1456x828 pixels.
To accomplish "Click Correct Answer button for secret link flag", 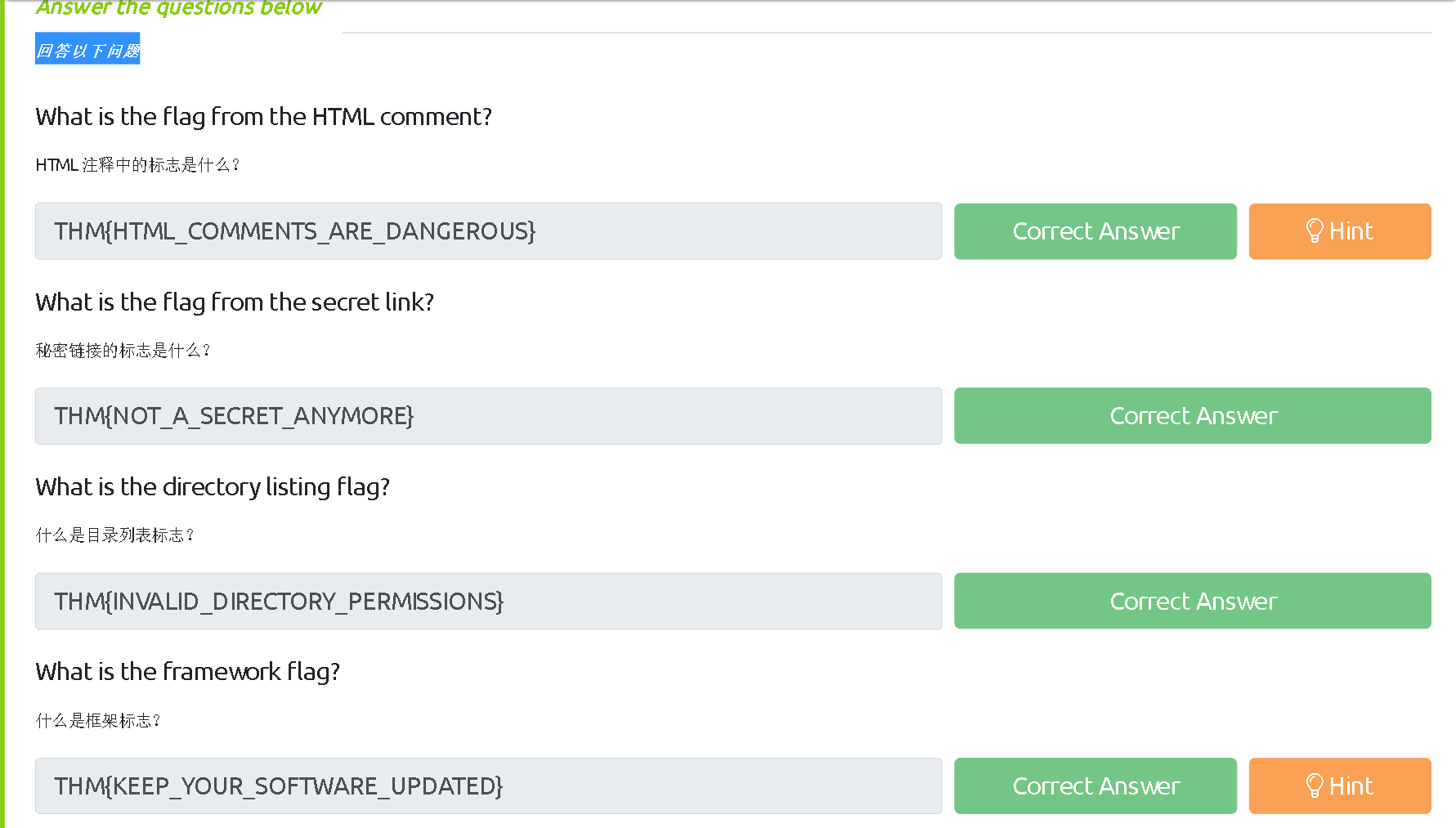I will [x=1192, y=416].
